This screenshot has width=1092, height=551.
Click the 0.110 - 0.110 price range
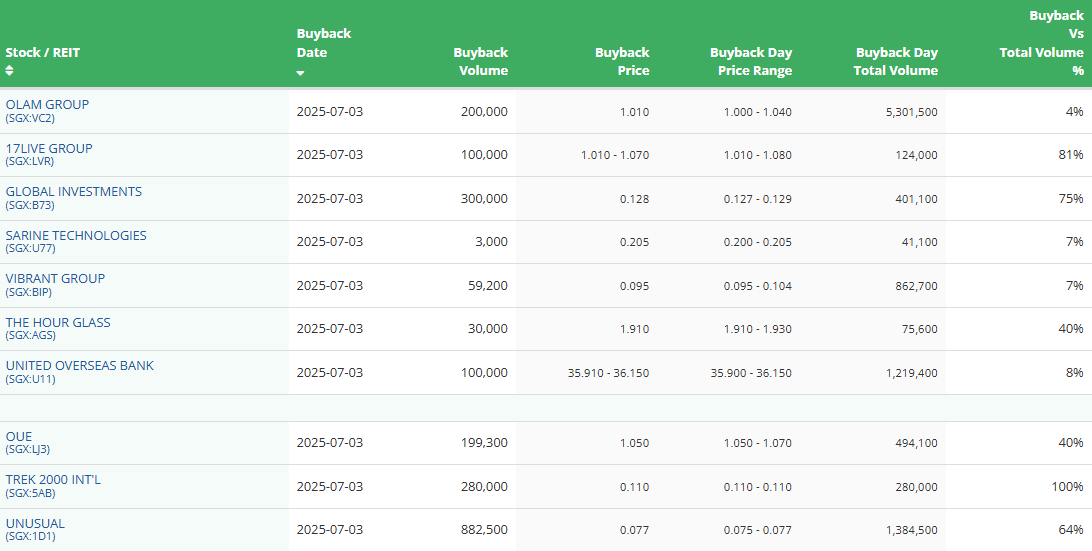(x=758, y=487)
